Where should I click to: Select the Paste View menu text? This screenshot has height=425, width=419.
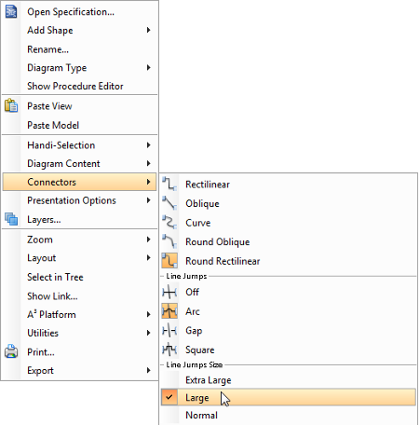pos(50,106)
